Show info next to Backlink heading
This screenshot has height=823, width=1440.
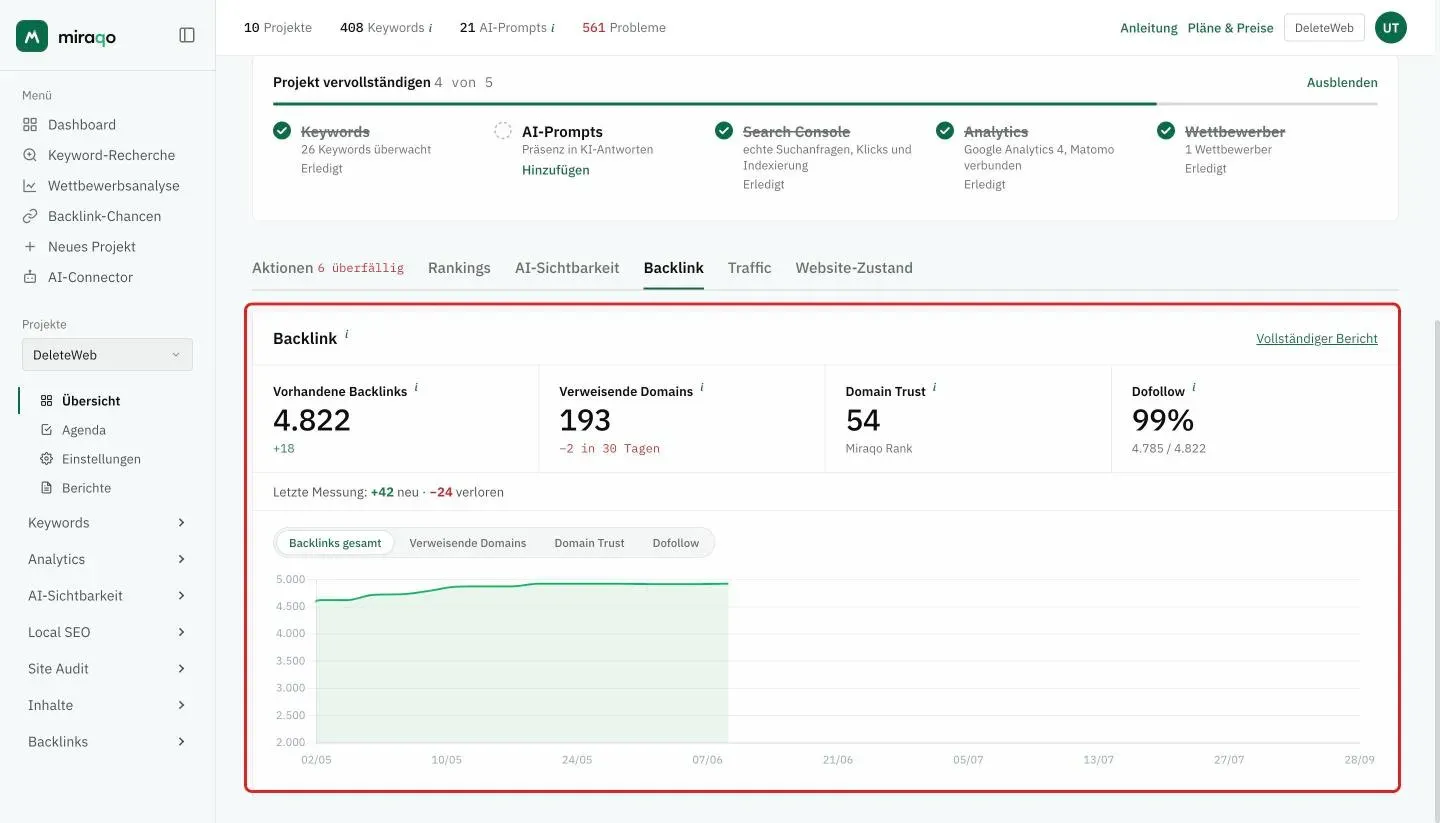click(x=347, y=334)
